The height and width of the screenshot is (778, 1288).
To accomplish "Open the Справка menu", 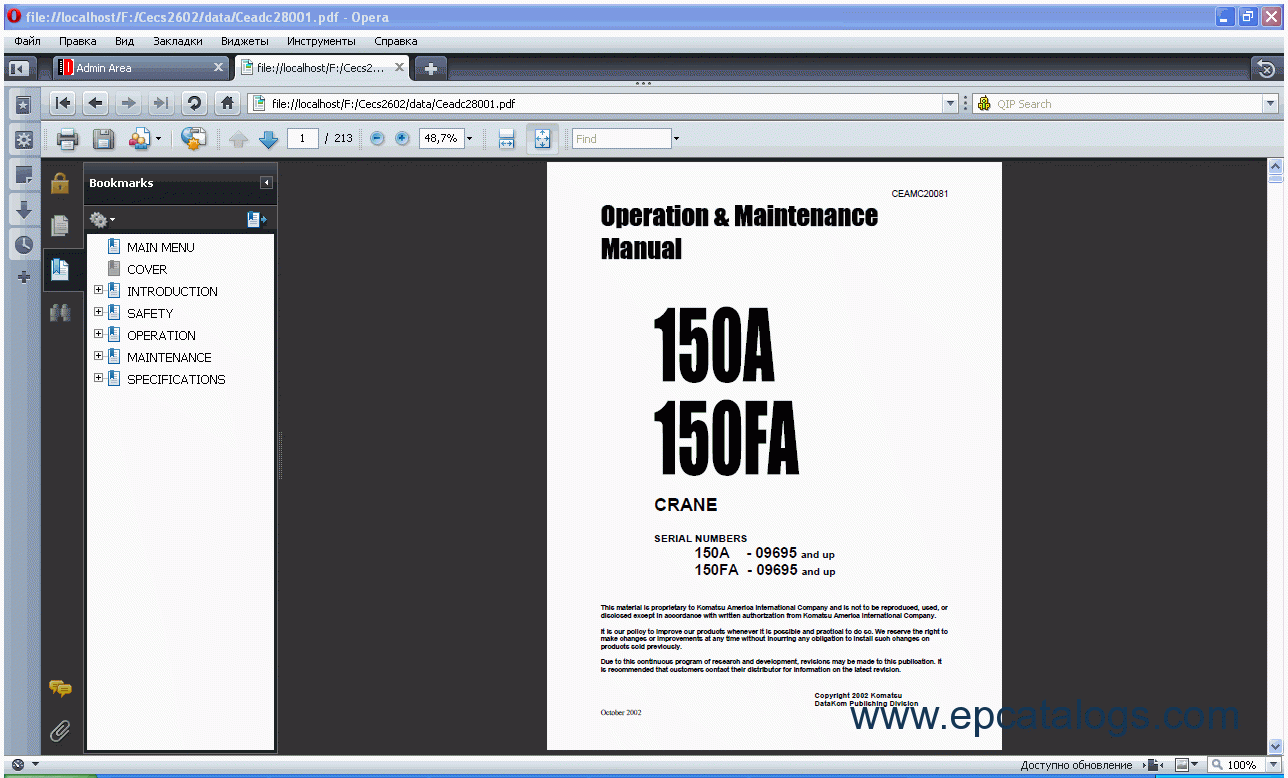I will [396, 41].
